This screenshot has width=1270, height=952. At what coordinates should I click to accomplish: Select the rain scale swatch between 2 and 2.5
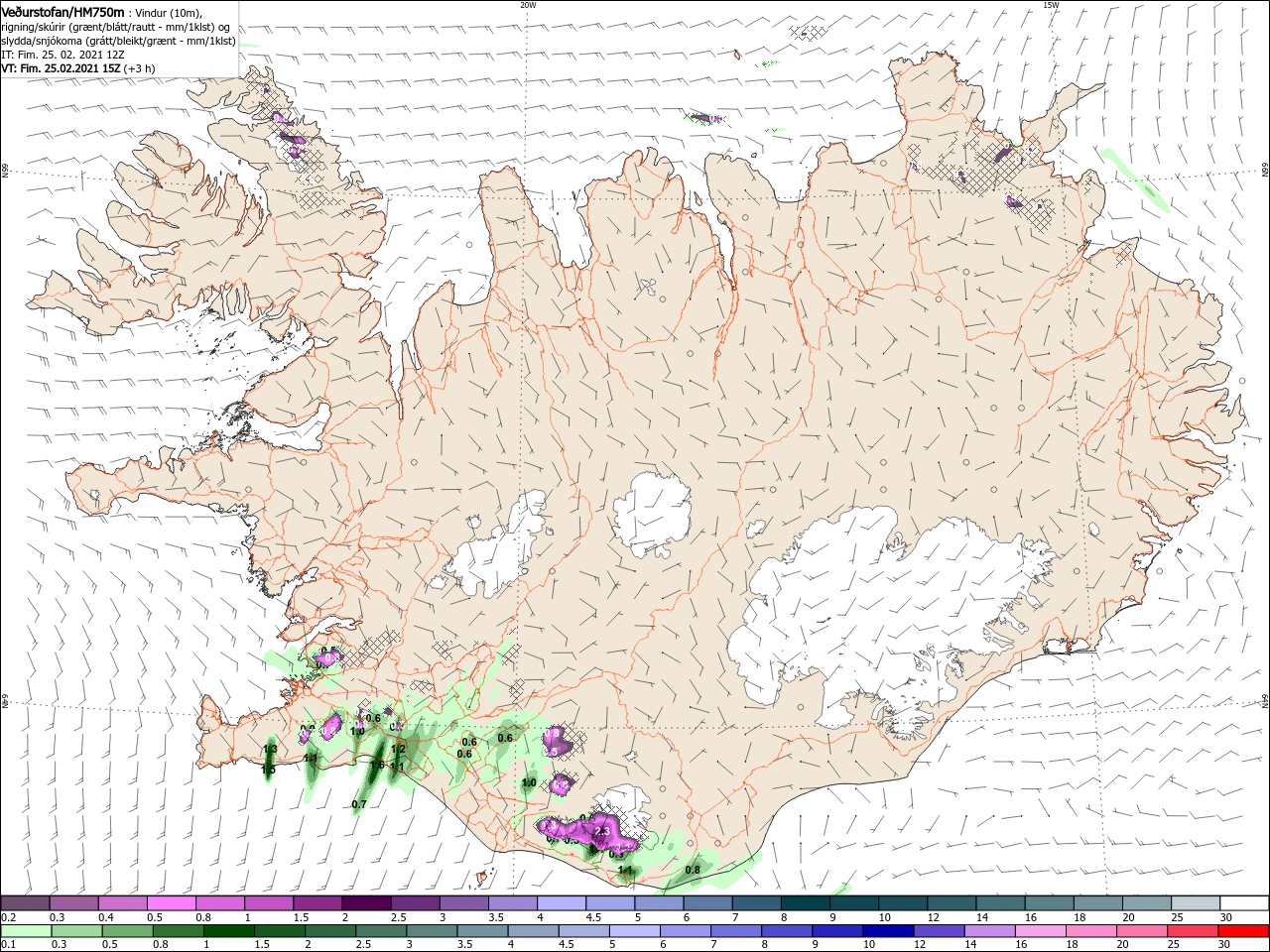point(329,931)
